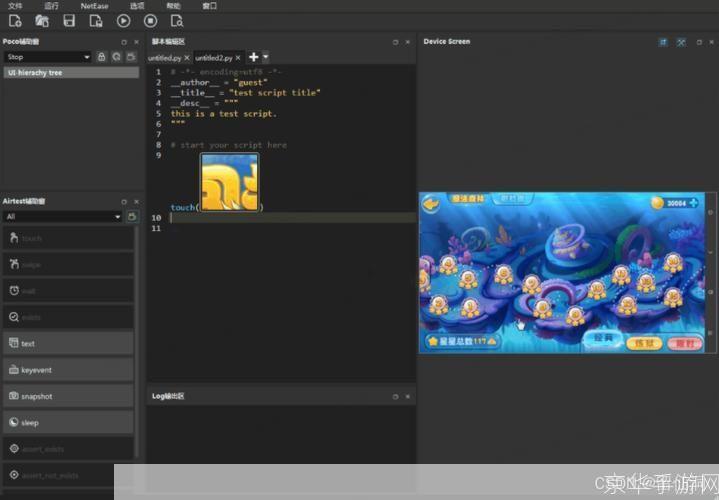This screenshot has width=719, height=500.
Task: Click the gold coin icon in game screen
Action: (658, 202)
